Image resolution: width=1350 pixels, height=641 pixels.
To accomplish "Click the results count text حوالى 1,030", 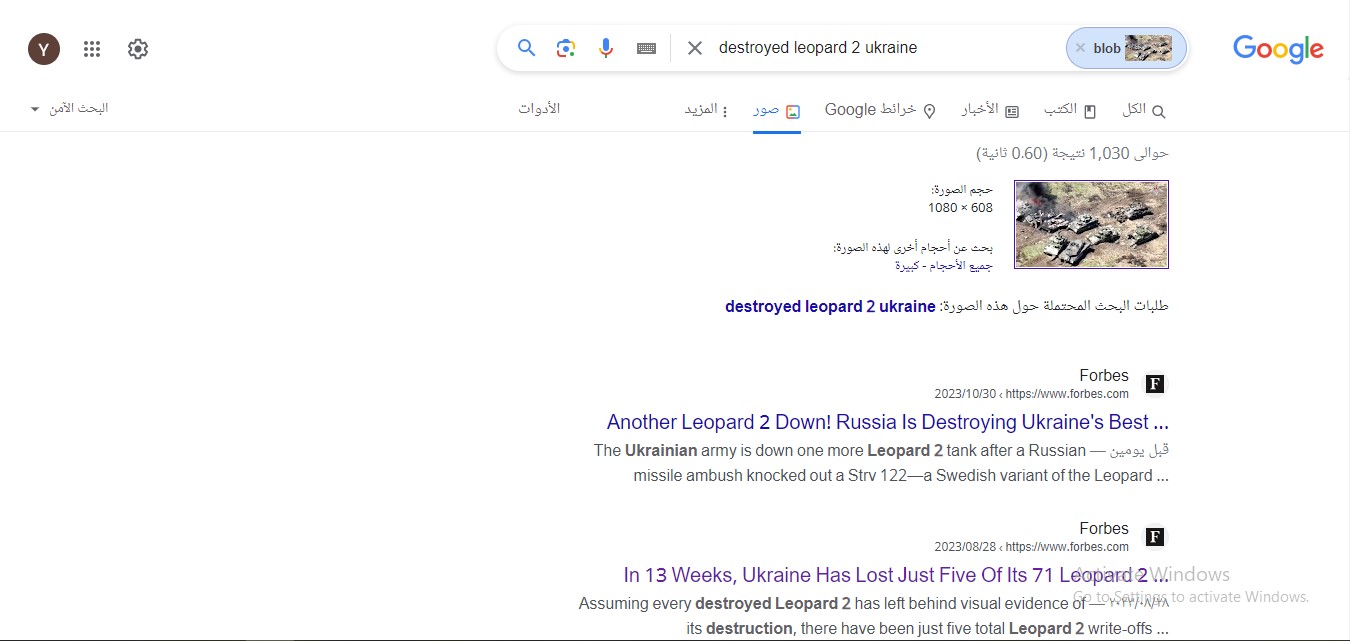I will (x=1072, y=153).
